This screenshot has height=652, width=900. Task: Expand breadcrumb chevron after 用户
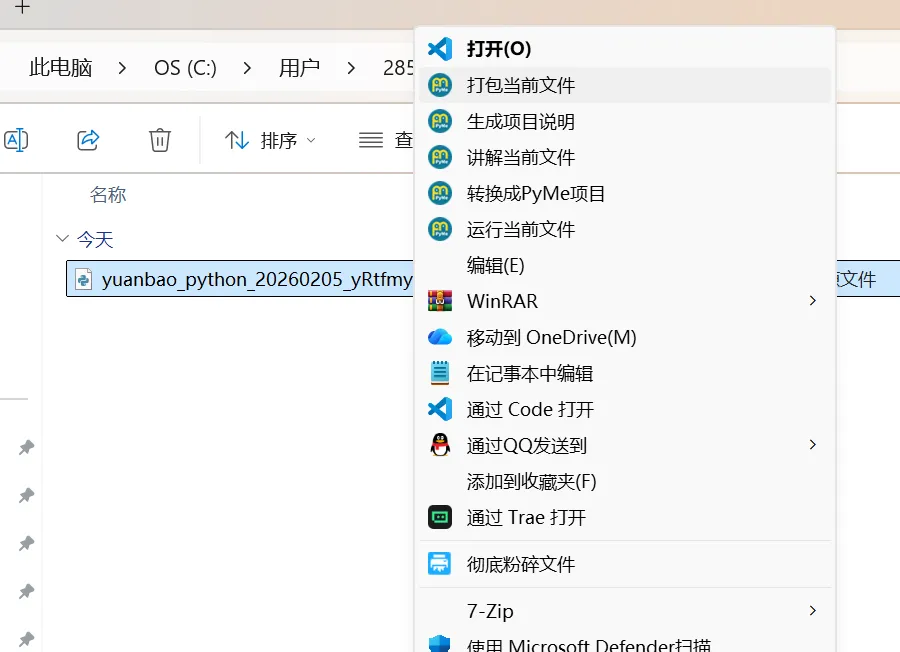[351, 68]
